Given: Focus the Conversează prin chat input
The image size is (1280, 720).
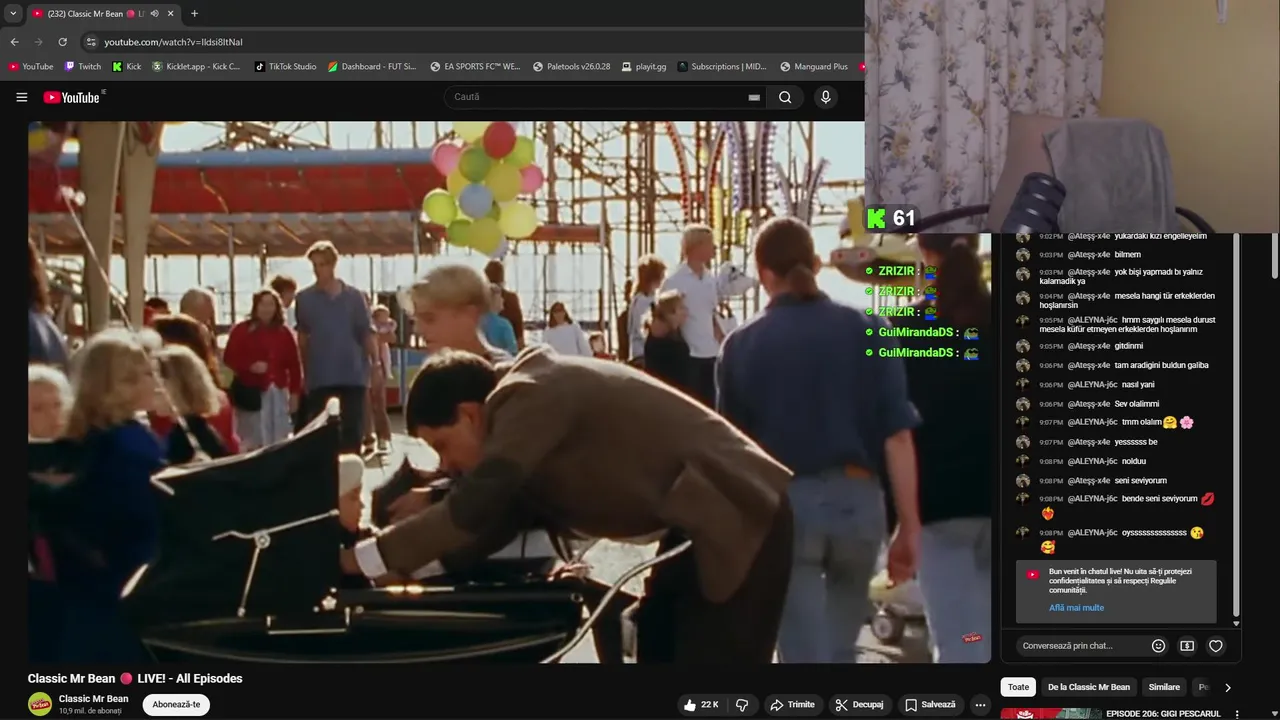Looking at the screenshot, I should [1080, 646].
